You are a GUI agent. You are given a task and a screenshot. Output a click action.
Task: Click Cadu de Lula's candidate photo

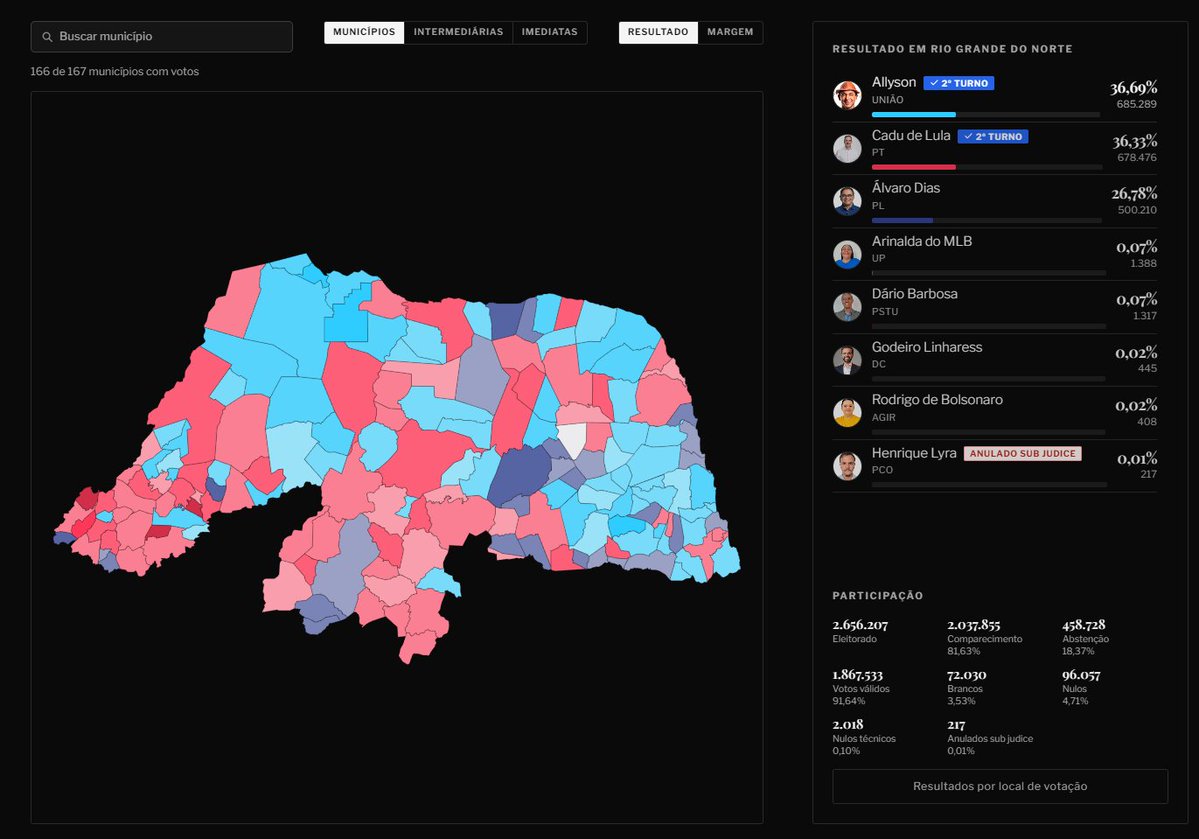tap(847, 148)
